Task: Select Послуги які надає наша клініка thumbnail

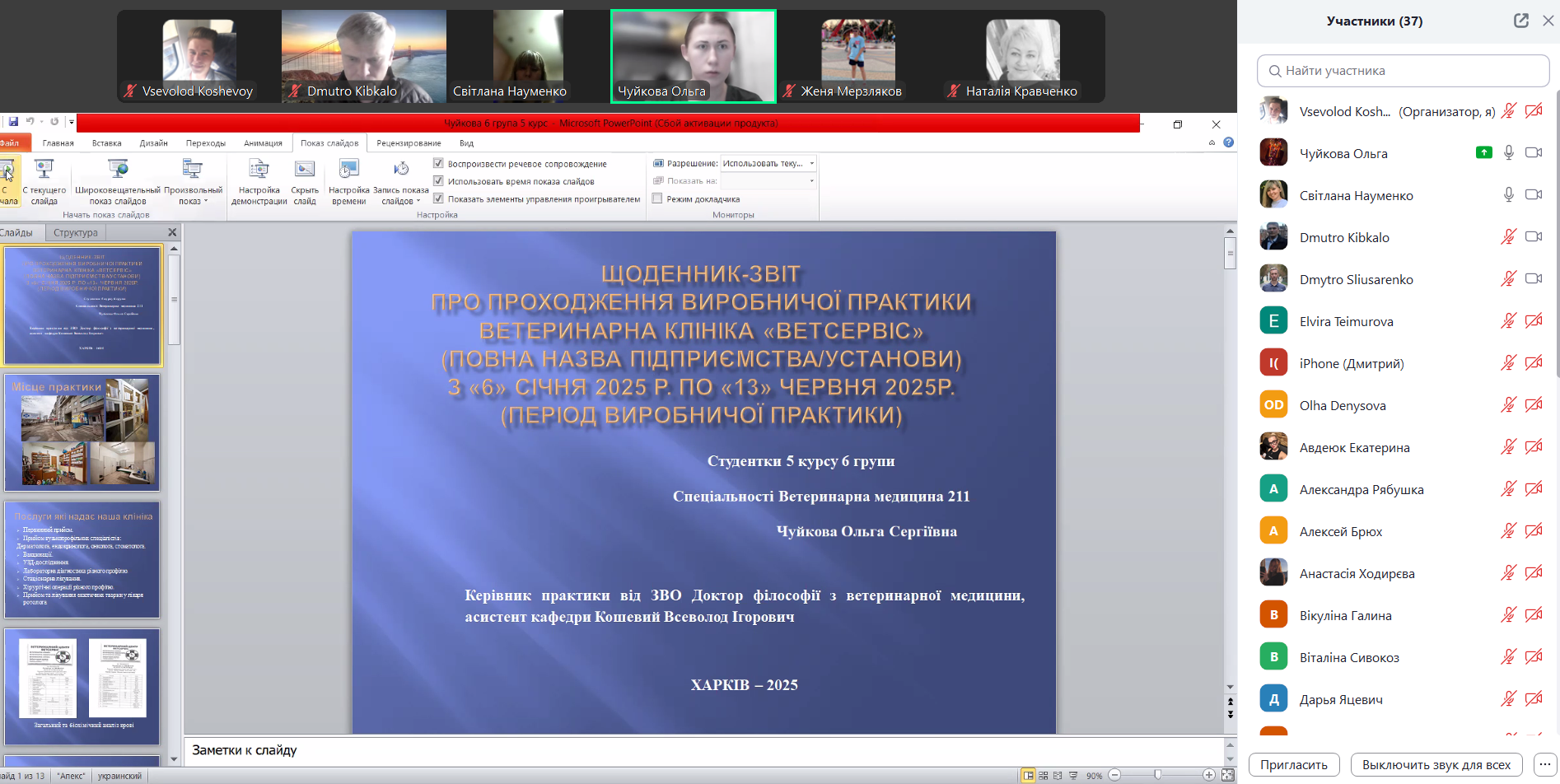Action: coord(82,560)
